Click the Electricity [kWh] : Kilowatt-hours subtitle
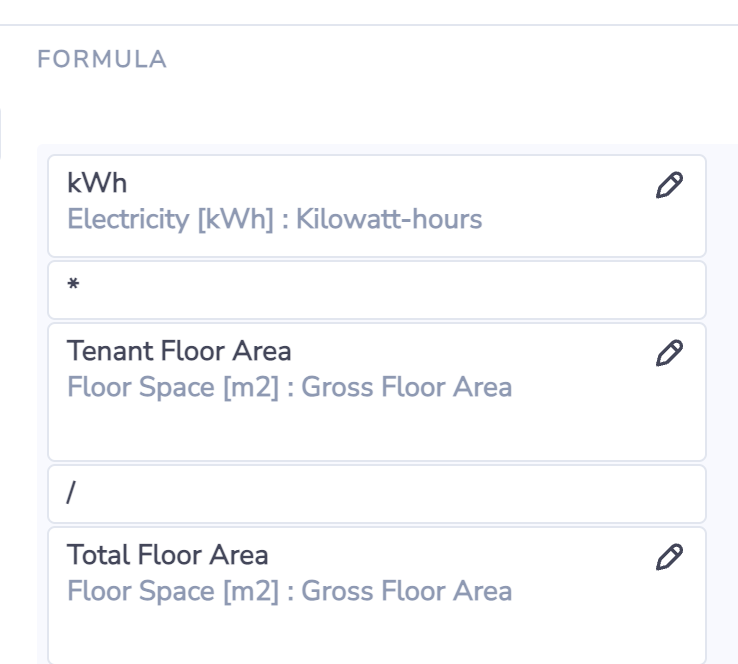The width and height of the screenshot is (738, 664). [x=275, y=219]
